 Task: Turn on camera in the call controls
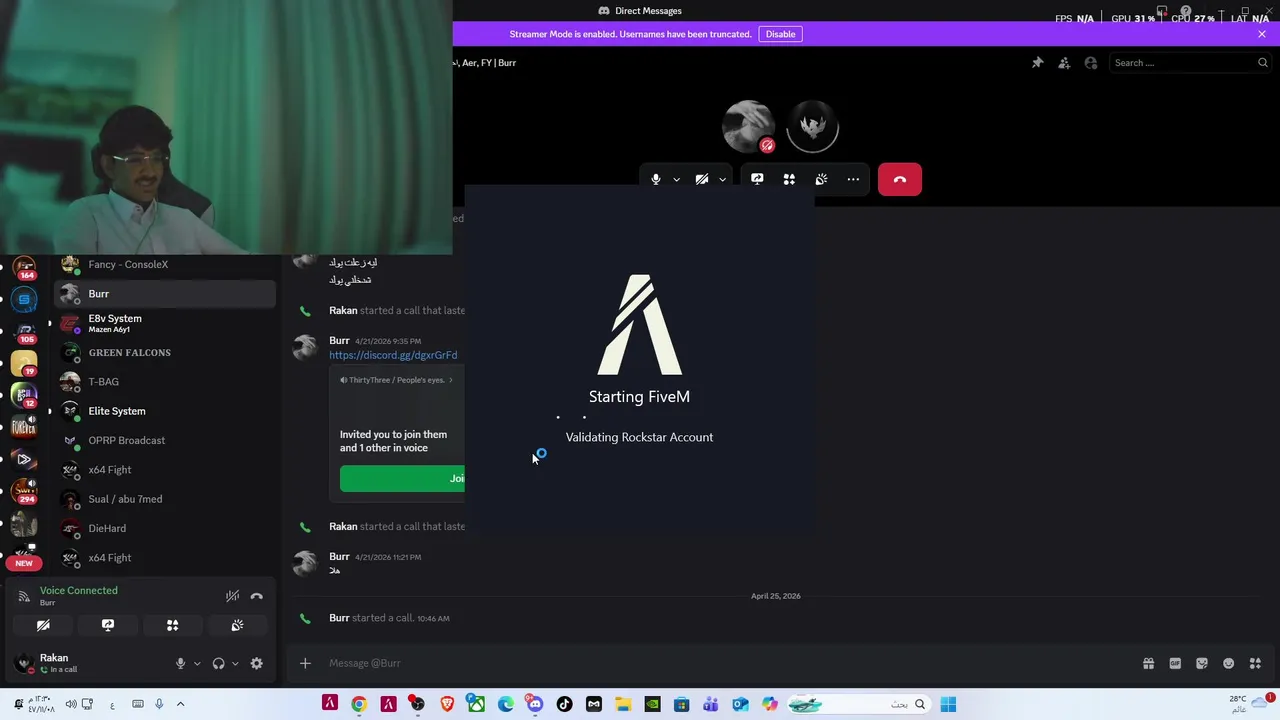[702, 179]
